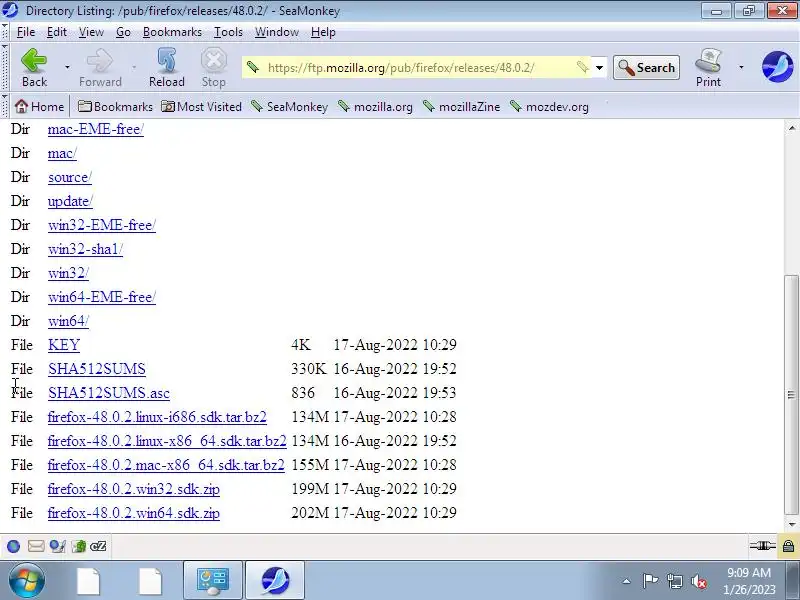
Task: Open the Window menu
Action: click(x=277, y=32)
